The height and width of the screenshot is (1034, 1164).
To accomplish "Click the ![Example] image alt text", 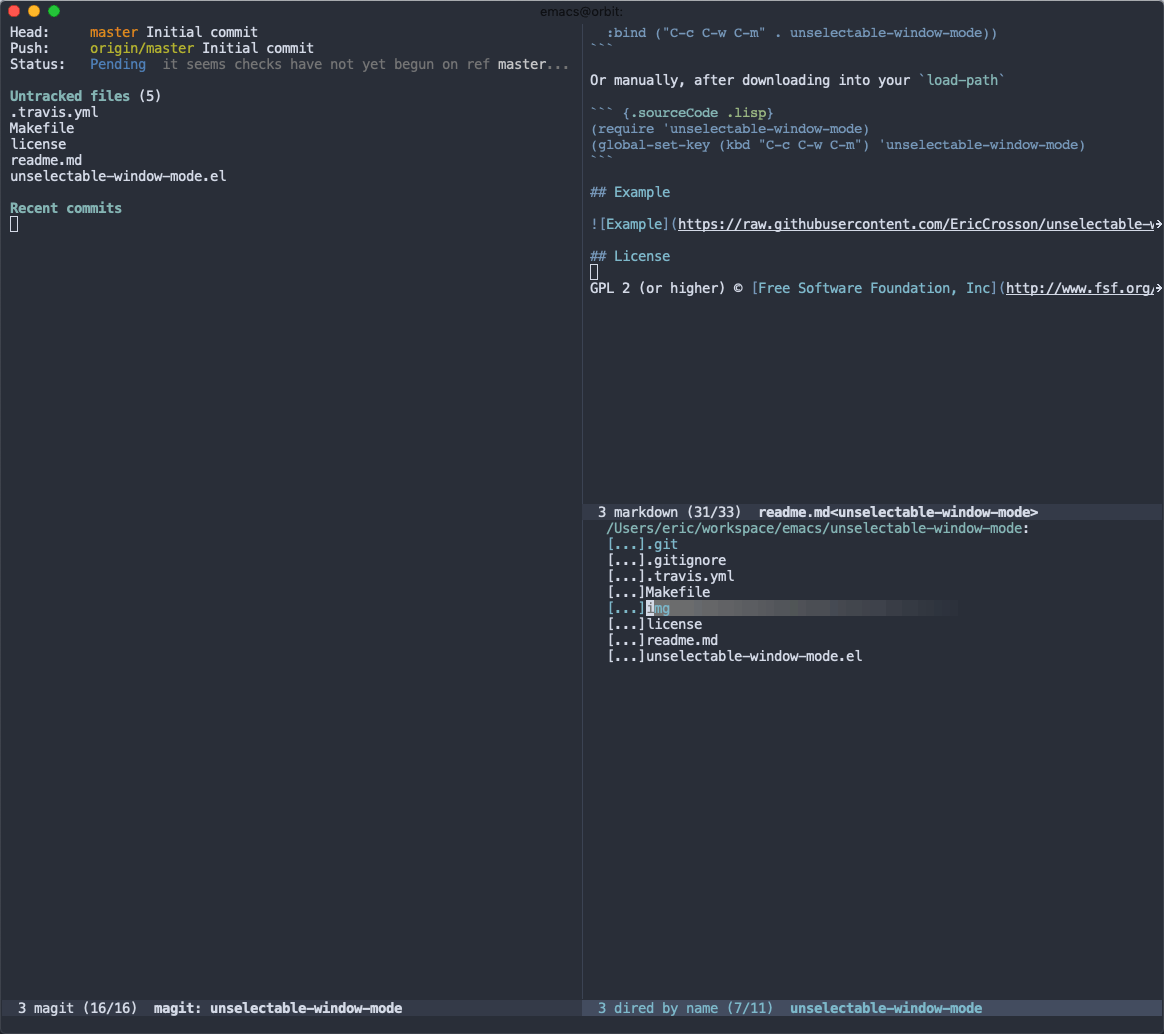I will tap(630, 224).
